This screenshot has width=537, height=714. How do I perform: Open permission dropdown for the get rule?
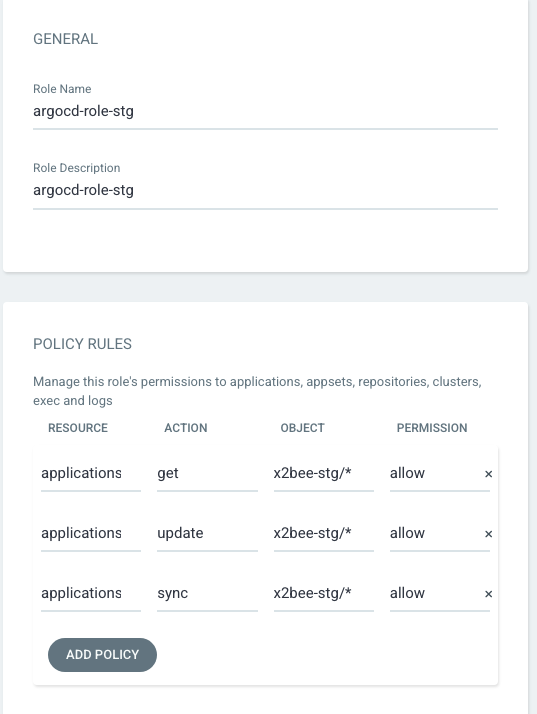(440, 474)
